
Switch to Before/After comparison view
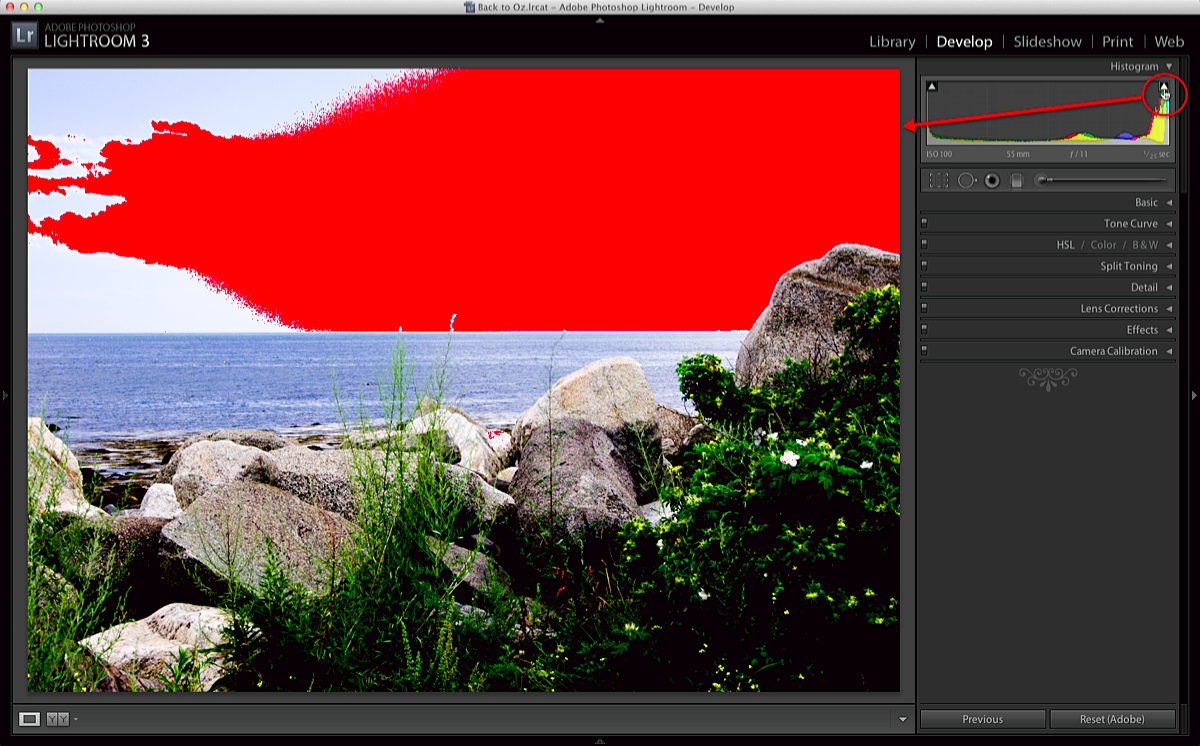(x=58, y=718)
